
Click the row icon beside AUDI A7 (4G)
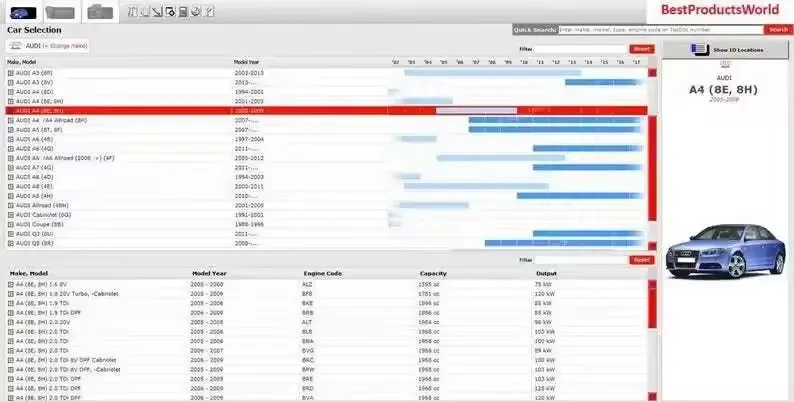click(x=11, y=168)
